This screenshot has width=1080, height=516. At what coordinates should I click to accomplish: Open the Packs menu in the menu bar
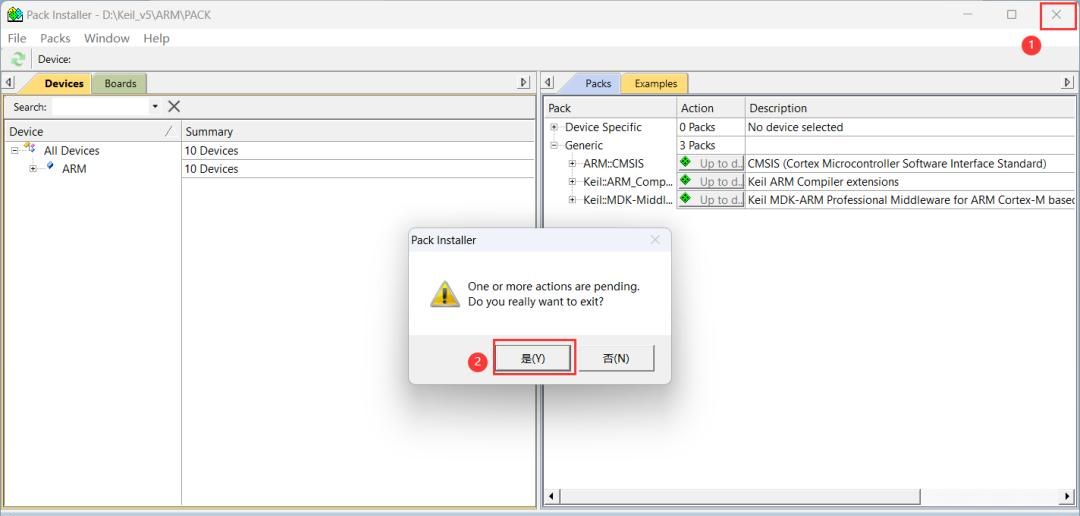click(x=55, y=38)
